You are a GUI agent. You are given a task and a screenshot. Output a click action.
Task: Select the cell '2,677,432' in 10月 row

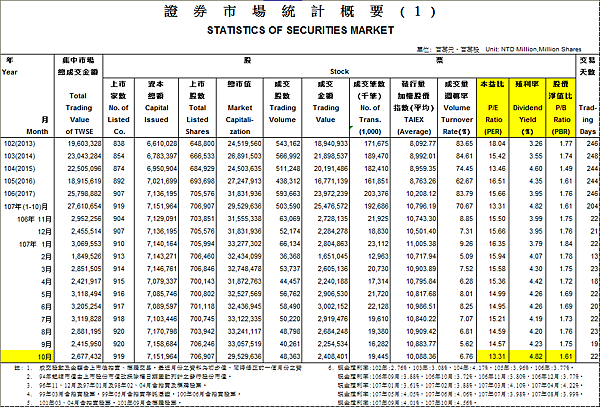point(86,357)
